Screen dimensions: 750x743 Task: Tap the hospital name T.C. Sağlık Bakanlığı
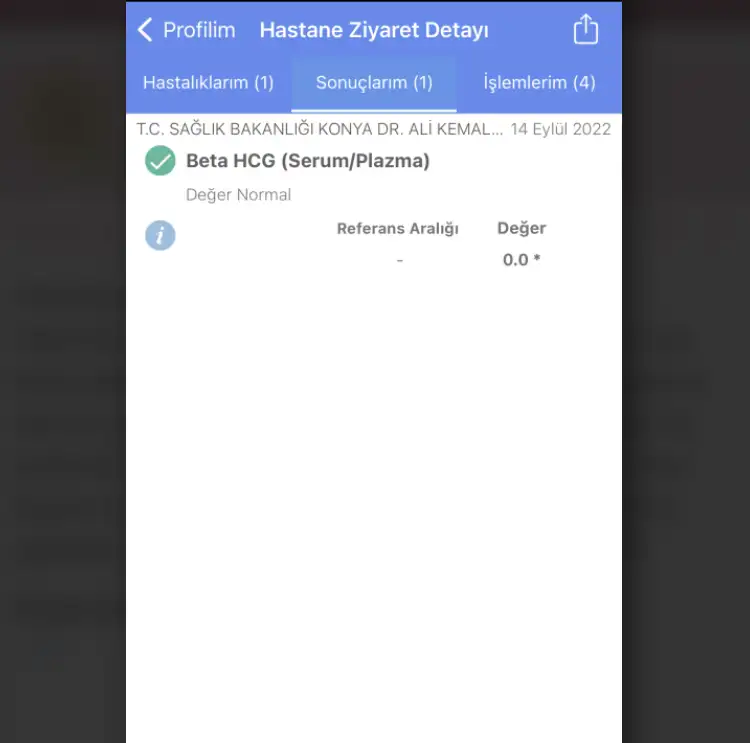[320, 129]
